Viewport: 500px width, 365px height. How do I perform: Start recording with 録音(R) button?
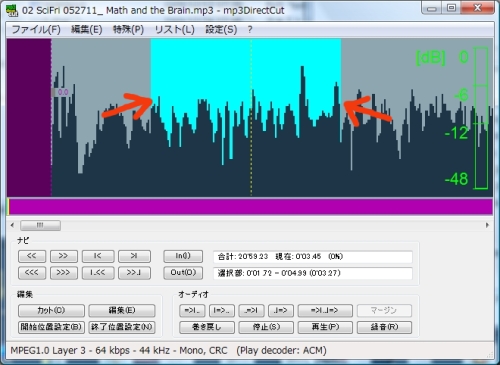click(x=384, y=327)
